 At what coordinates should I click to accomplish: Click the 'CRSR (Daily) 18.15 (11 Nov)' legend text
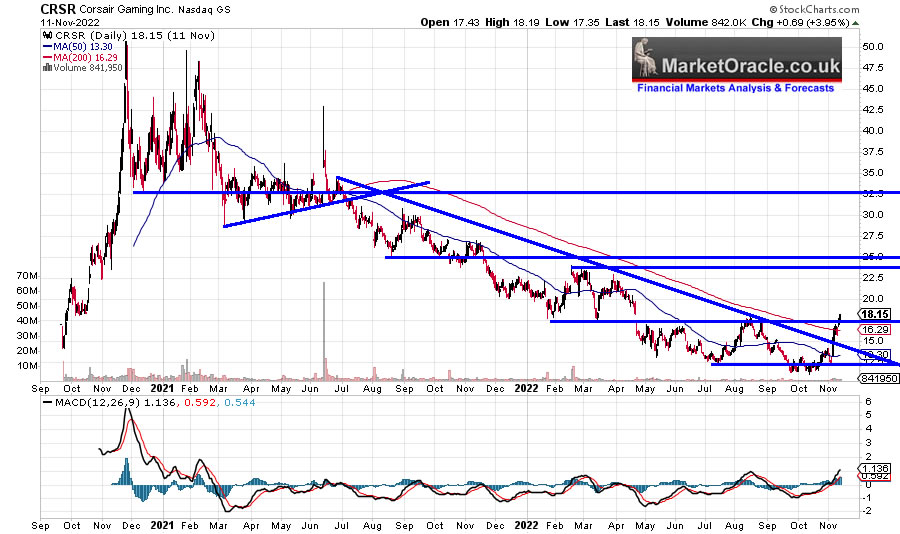[134, 35]
